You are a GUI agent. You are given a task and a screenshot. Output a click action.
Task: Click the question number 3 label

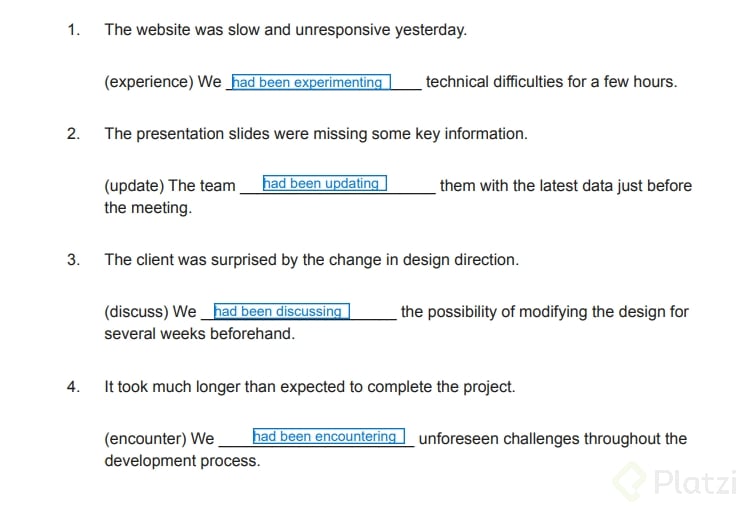73,260
